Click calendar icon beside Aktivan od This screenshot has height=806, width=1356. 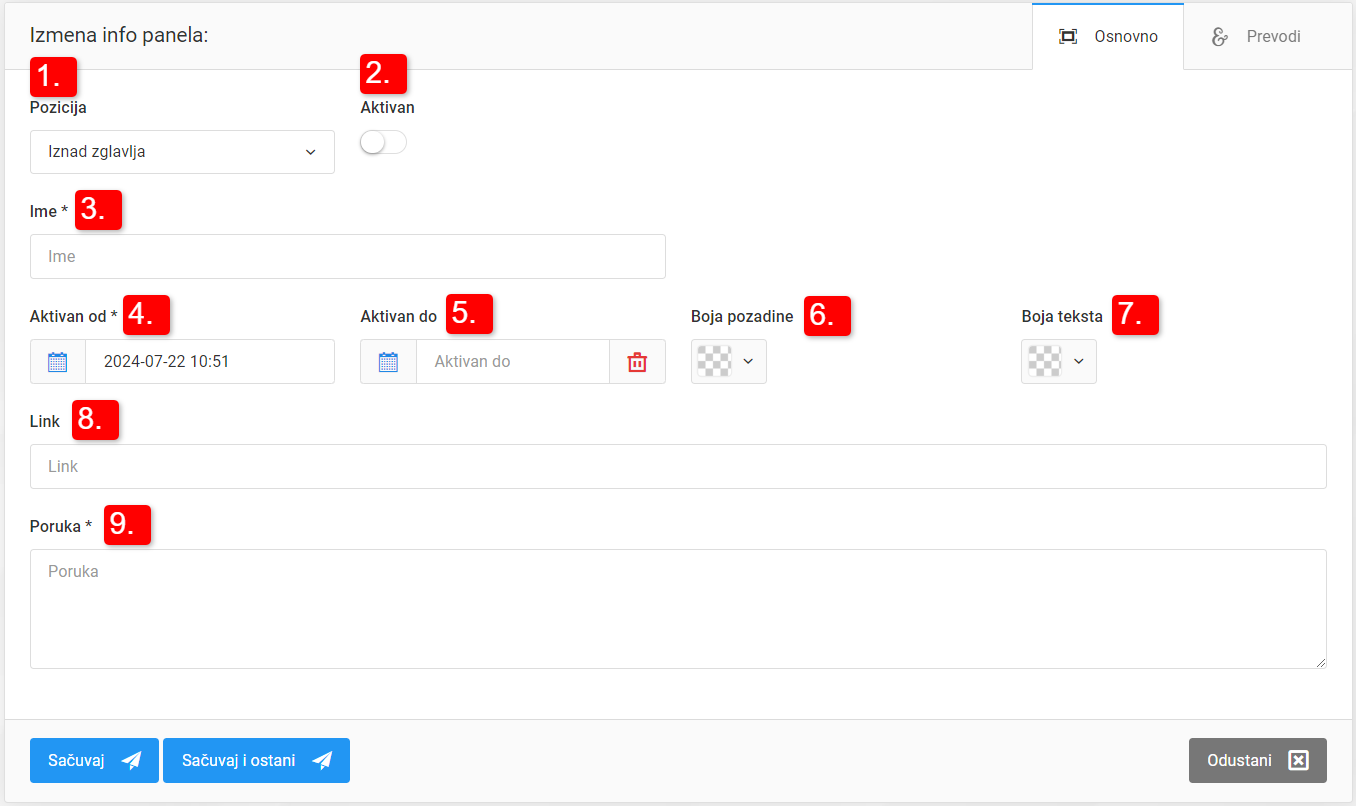tap(58, 362)
